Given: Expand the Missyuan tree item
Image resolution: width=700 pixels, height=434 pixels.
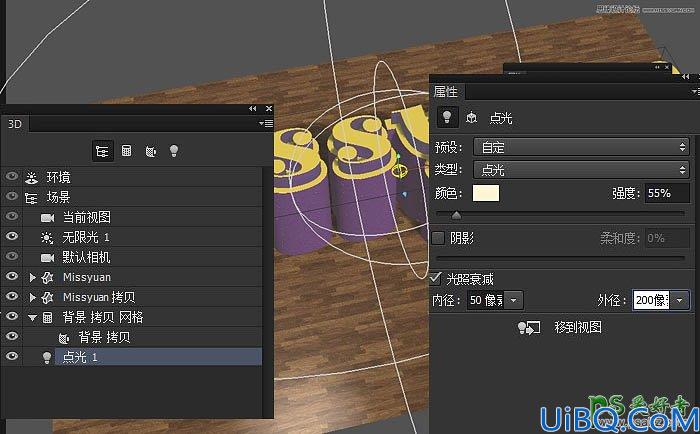Looking at the screenshot, I should (x=32, y=277).
